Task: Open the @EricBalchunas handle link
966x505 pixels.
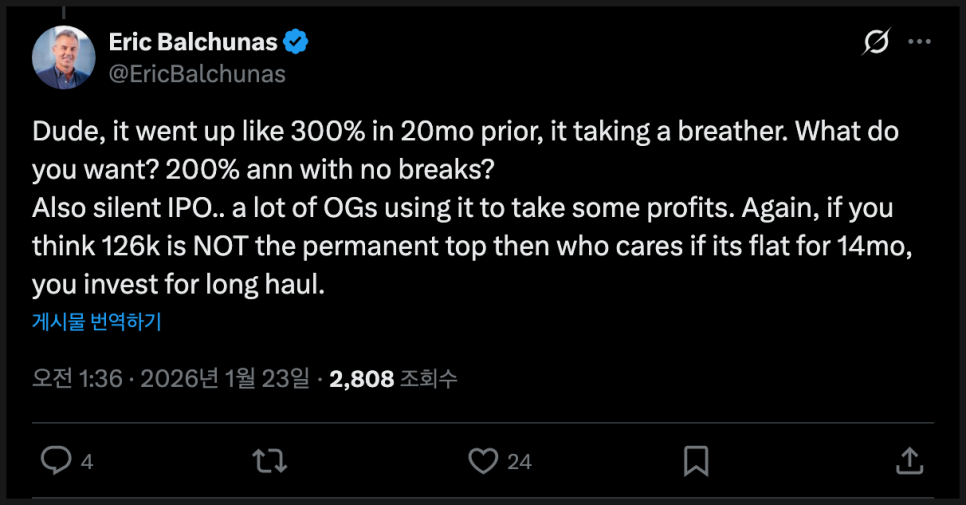Action: [x=197, y=74]
